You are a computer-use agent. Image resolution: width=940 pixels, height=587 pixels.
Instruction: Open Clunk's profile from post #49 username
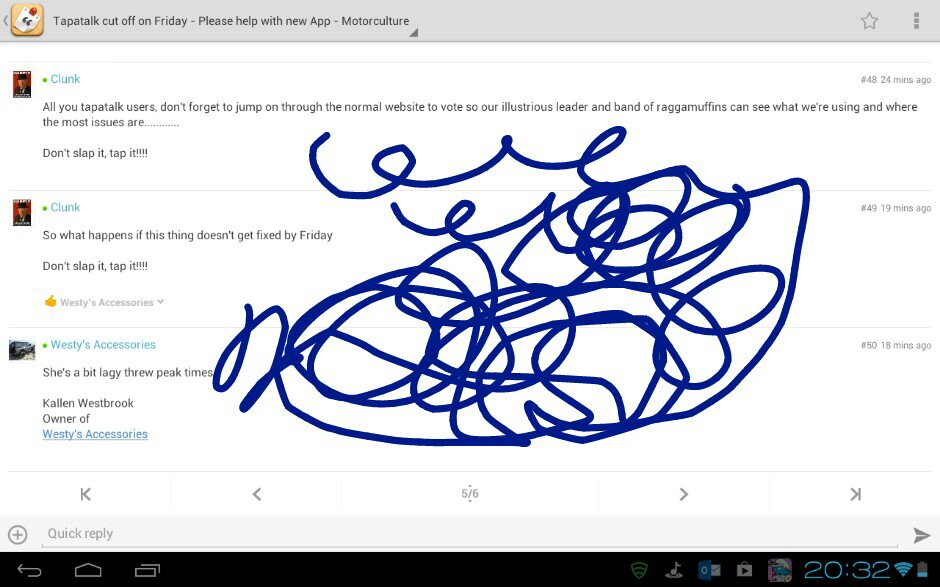coord(65,207)
